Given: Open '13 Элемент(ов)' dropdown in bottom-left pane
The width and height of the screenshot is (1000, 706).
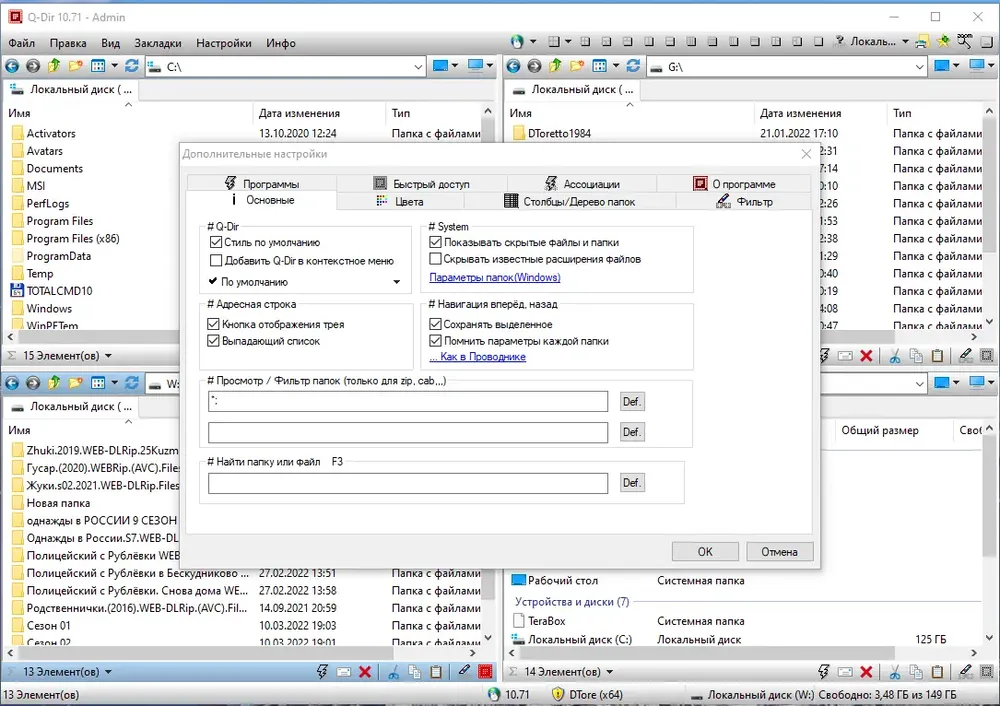Looking at the screenshot, I should click(x=108, y=672).
